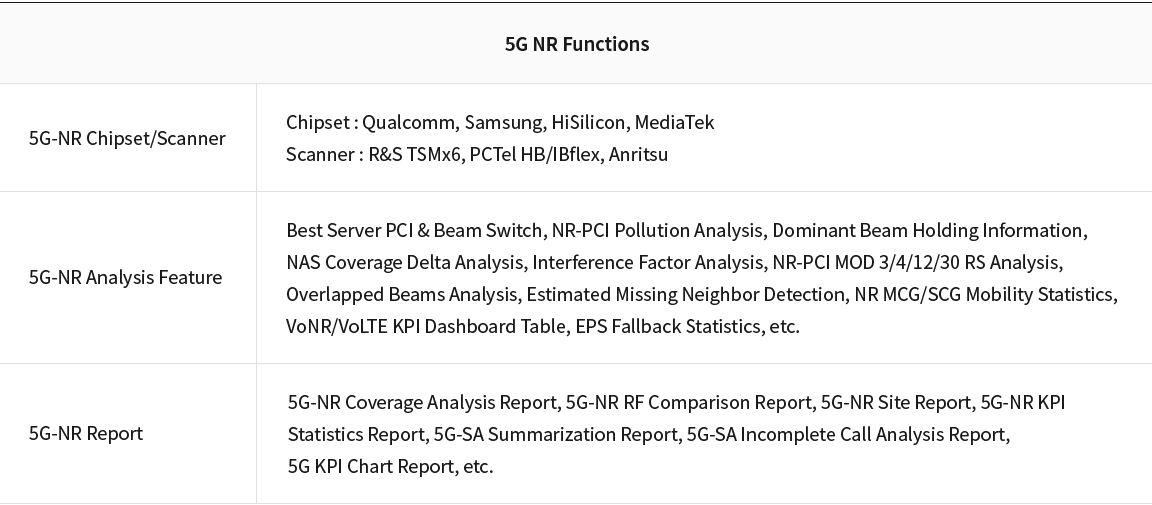Click VoNR/VoLTE KPI Dashboard Table text
The height and width of the screenshot is (505, 1152).
coord(425,326)
